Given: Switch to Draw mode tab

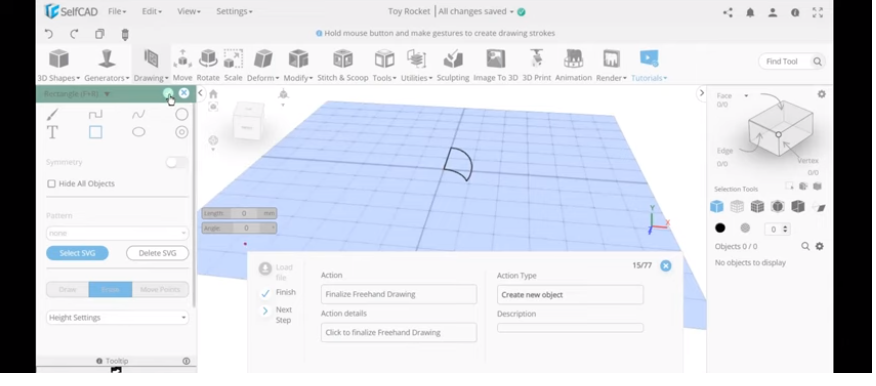Looking at the screenshot, I should (x=68, y=289).
